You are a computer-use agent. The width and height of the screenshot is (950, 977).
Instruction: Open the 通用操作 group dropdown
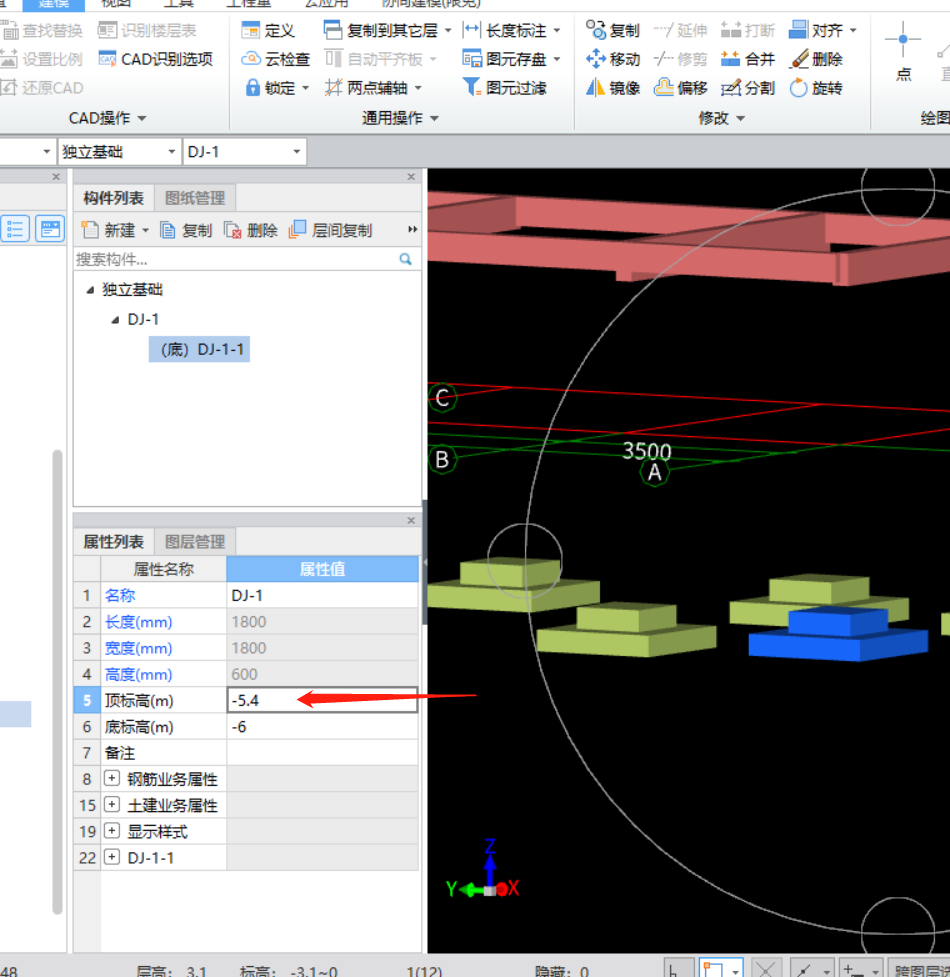(434, 118)
